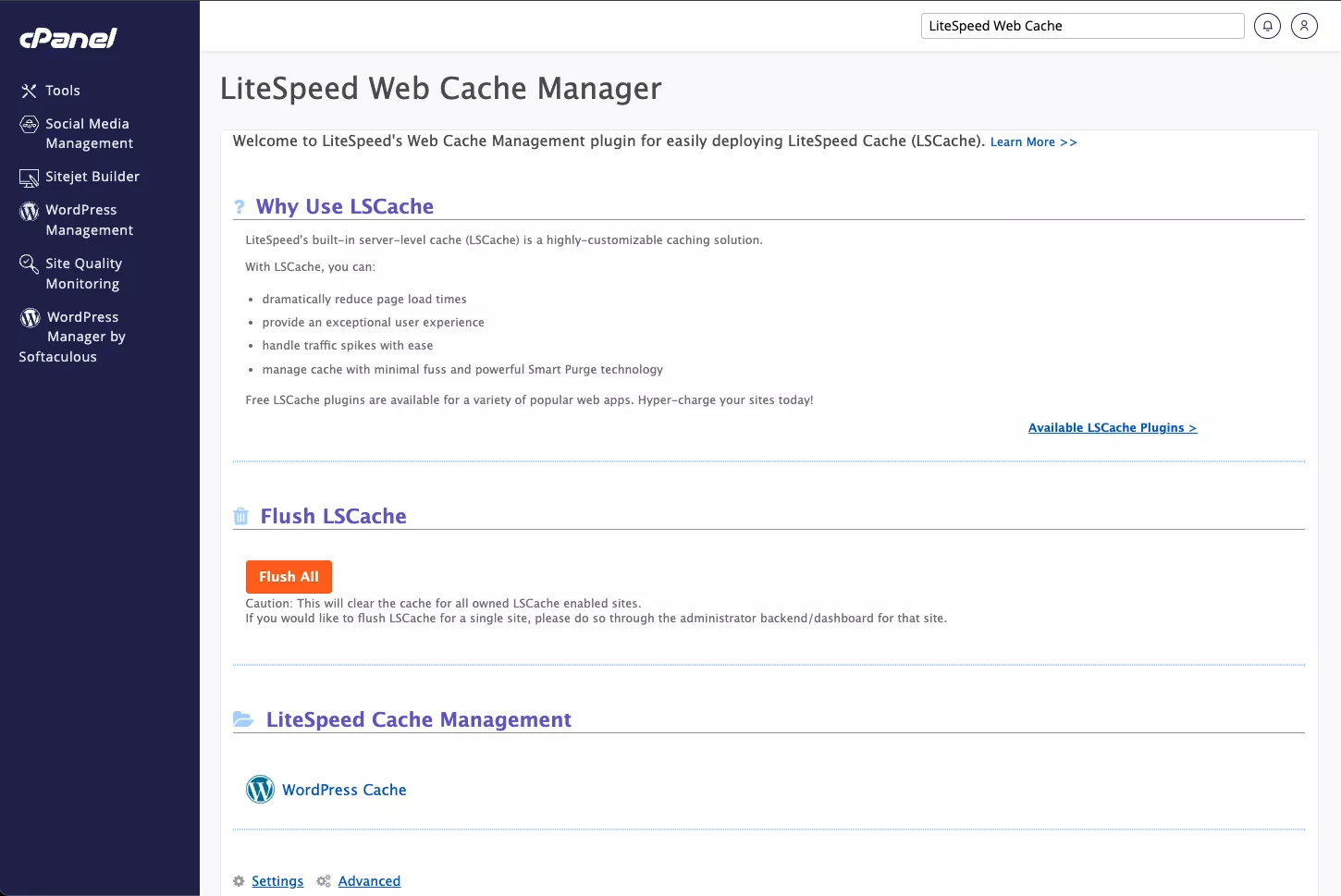The height and width of the screenshot is (896, 1341).
Task: Click the double-gear icon before Advanced
Action: [323, 880]
